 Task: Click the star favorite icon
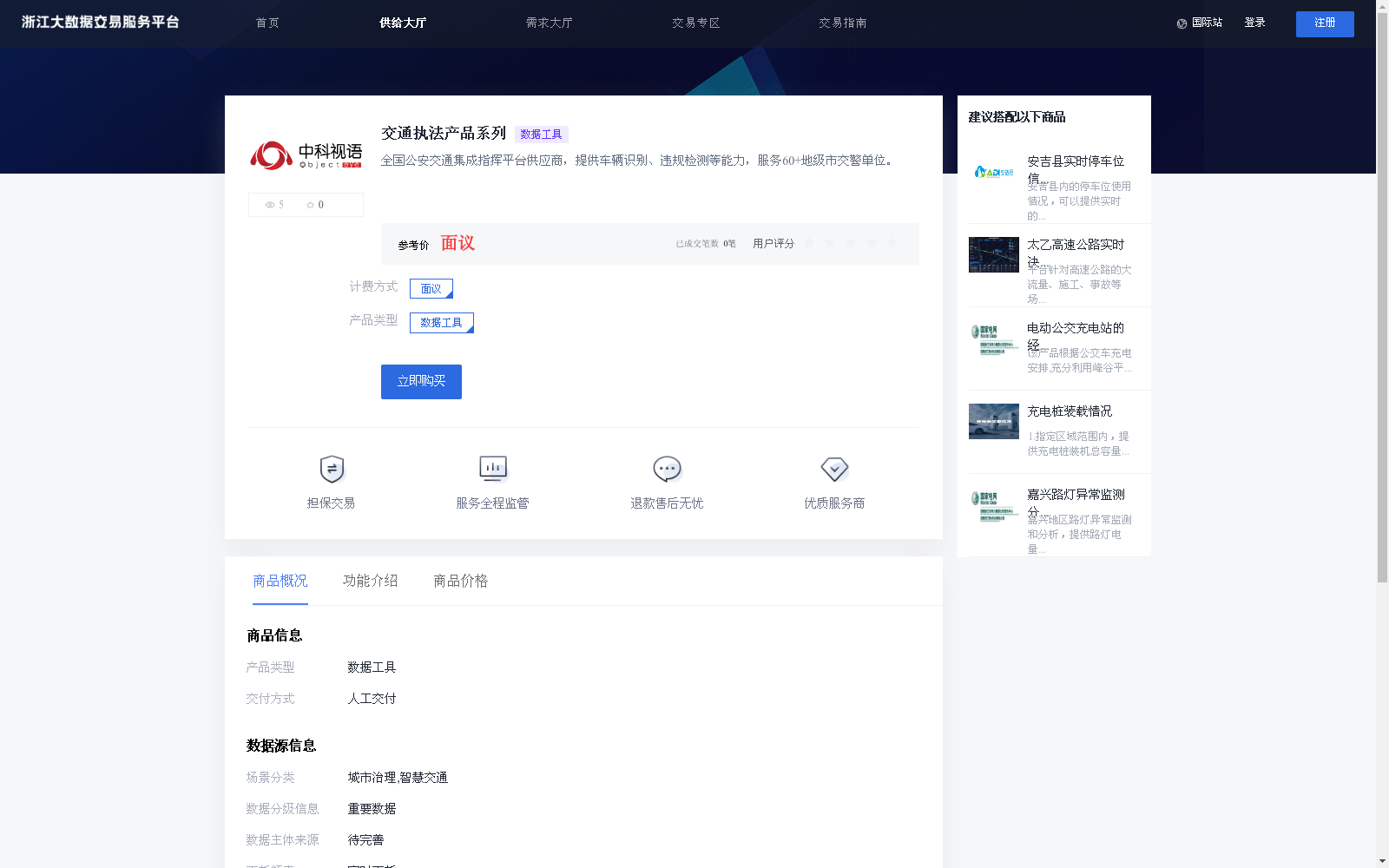click(x=310, y=205)
